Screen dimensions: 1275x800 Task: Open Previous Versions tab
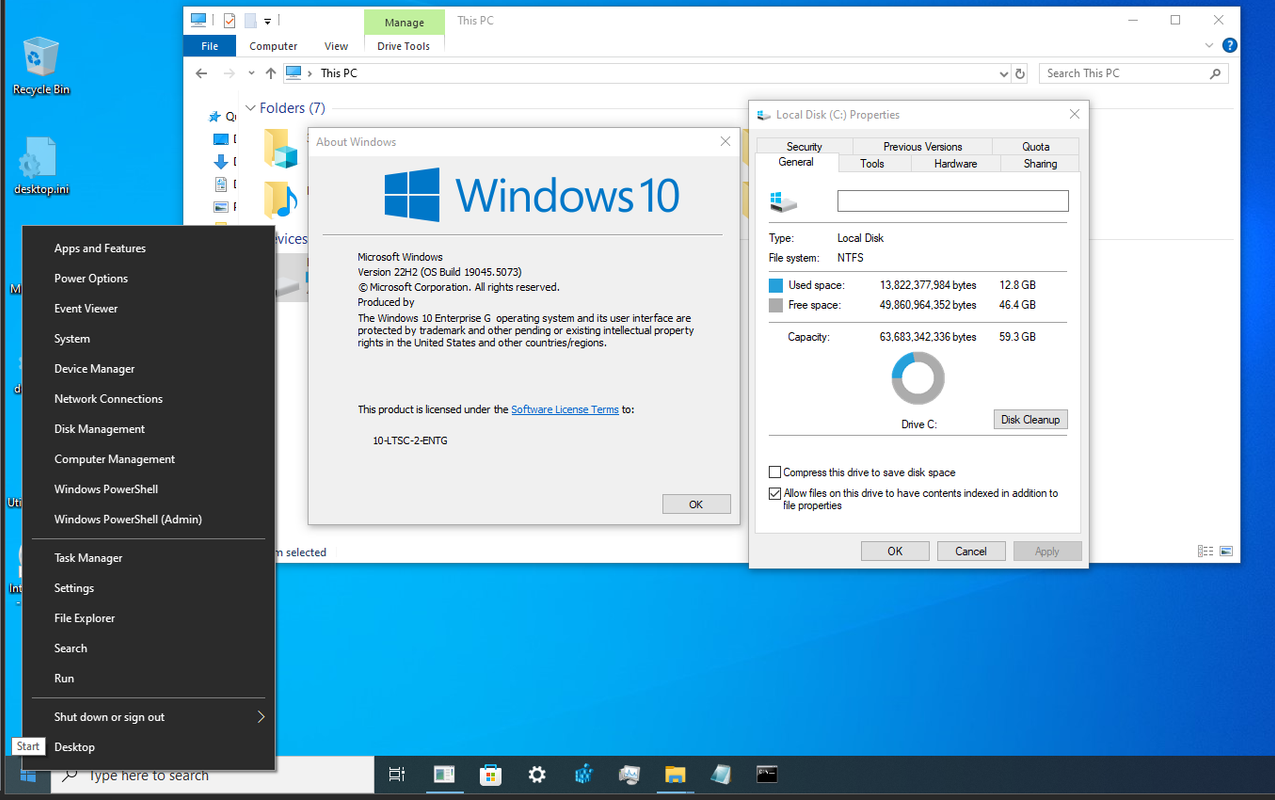(x=922, y=147)
